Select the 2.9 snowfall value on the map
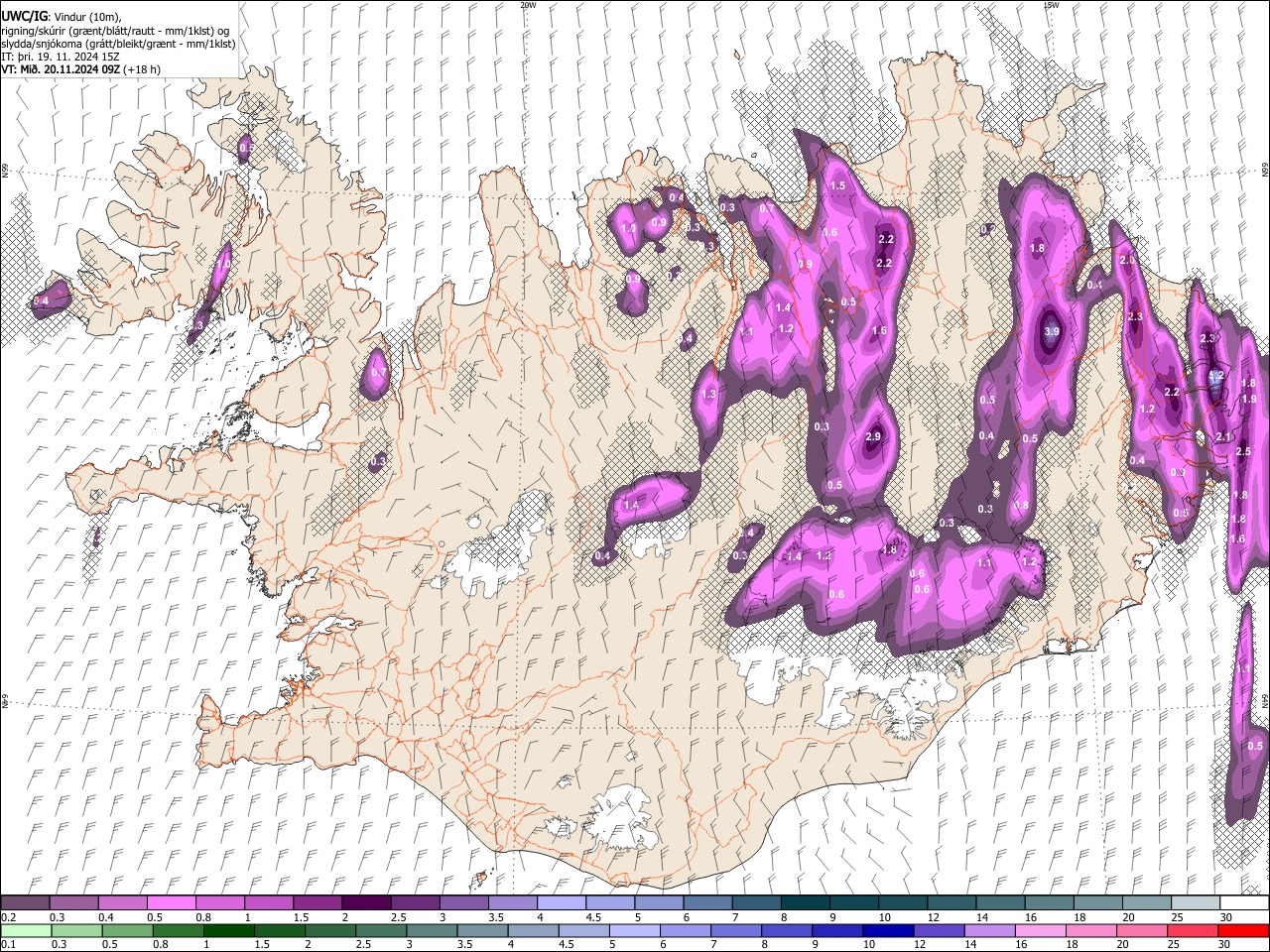Viewport: 1270px width, 952px height. click(873, 436)
